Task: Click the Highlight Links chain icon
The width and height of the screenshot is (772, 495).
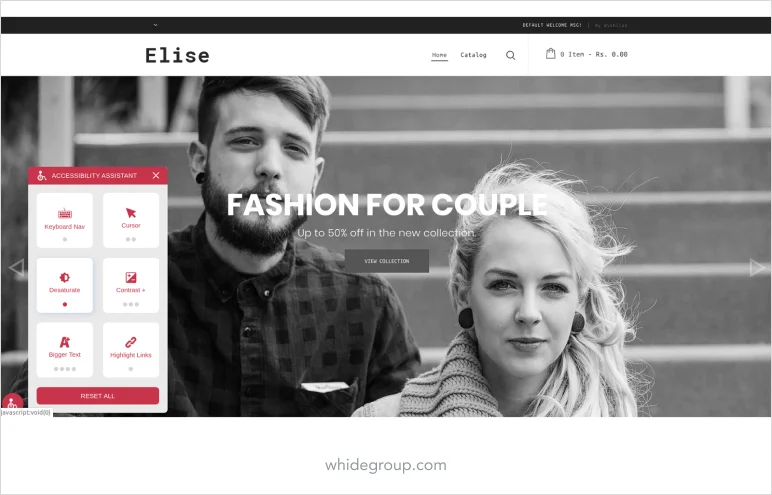Action: pos(131,342)
